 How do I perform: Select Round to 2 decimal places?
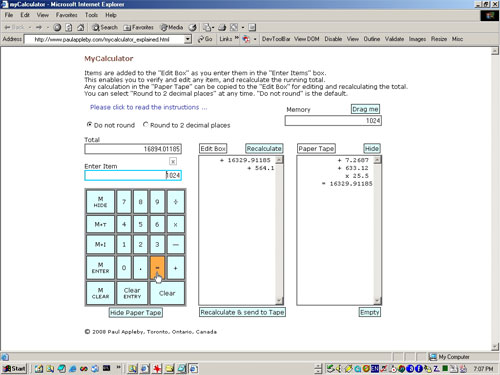click(x=145, y=125)
